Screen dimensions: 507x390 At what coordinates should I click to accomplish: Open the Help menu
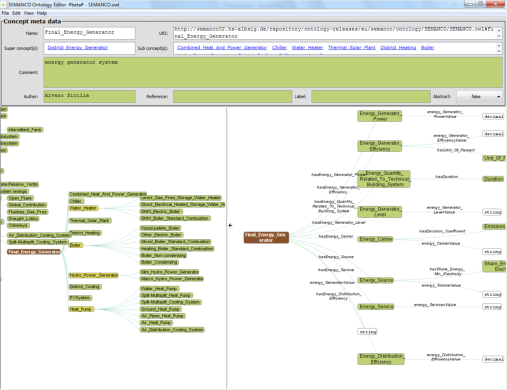(x=42, y=13)
